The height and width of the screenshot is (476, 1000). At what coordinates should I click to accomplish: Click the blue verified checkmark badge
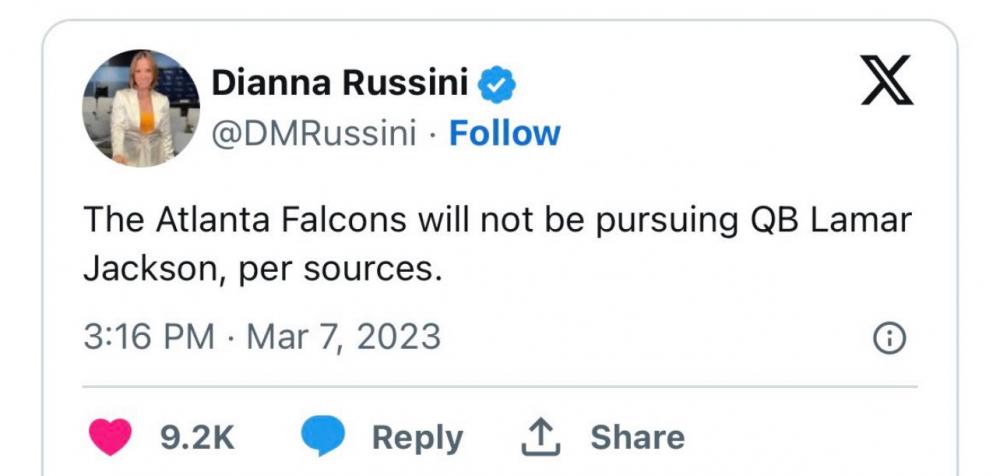coord(496,85)
